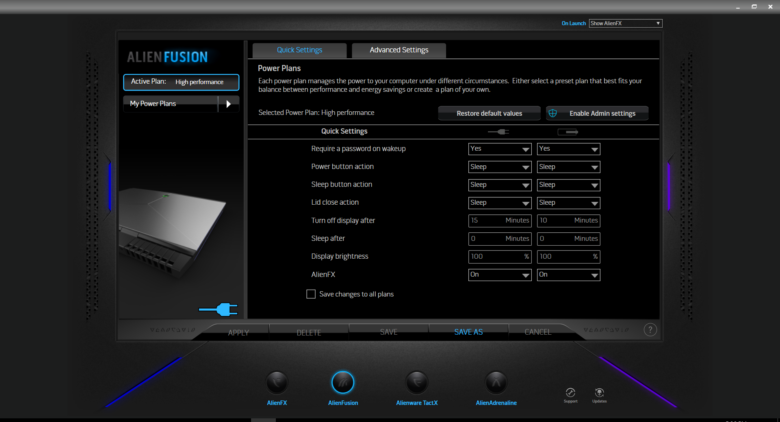
Task: Switch to Advanced Settings tab
Action: pos(399,50)
